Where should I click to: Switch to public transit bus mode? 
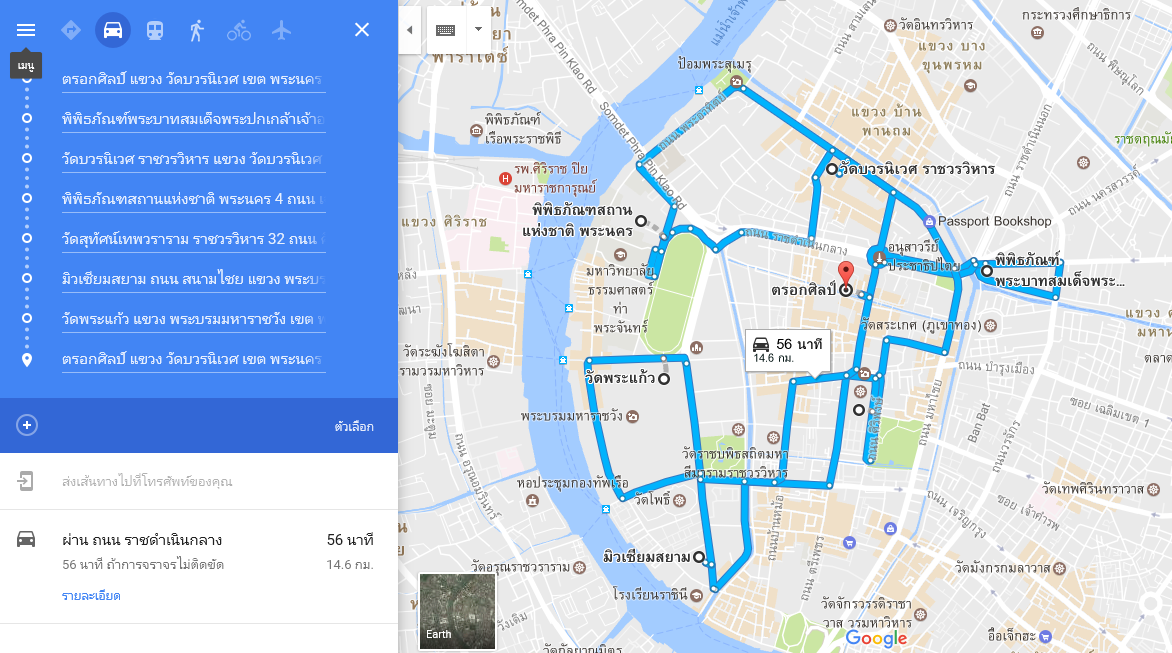(155, 31)
